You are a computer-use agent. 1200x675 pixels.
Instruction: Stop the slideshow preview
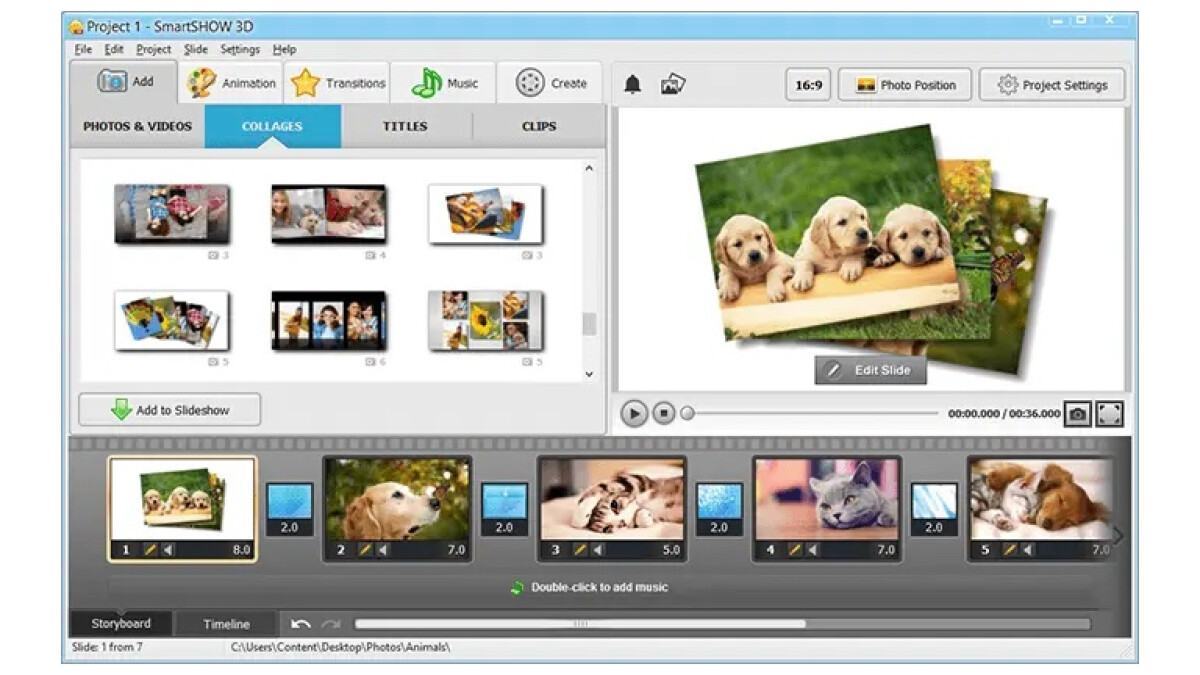point(664,413)
